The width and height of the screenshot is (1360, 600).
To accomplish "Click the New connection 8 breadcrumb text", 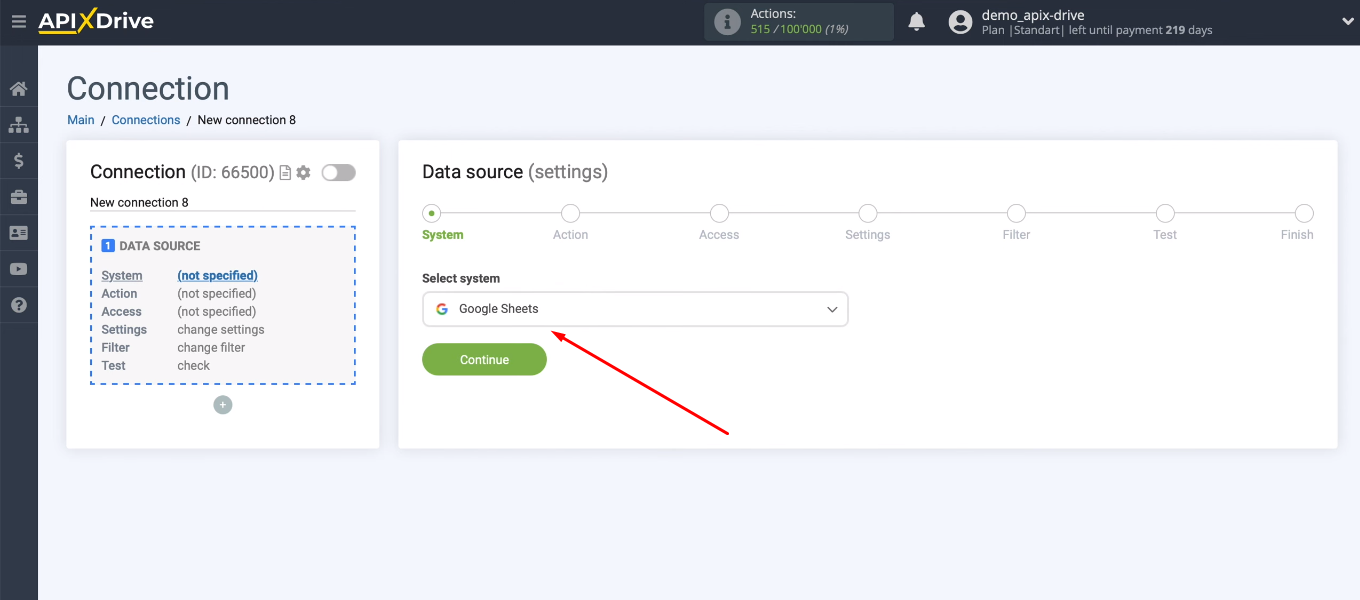I will [x=247, y=120].
